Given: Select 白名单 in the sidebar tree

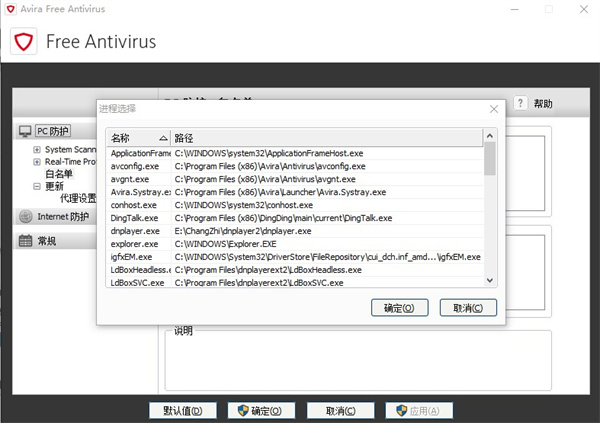Looking at the screenshot, I should pos(59,174).
